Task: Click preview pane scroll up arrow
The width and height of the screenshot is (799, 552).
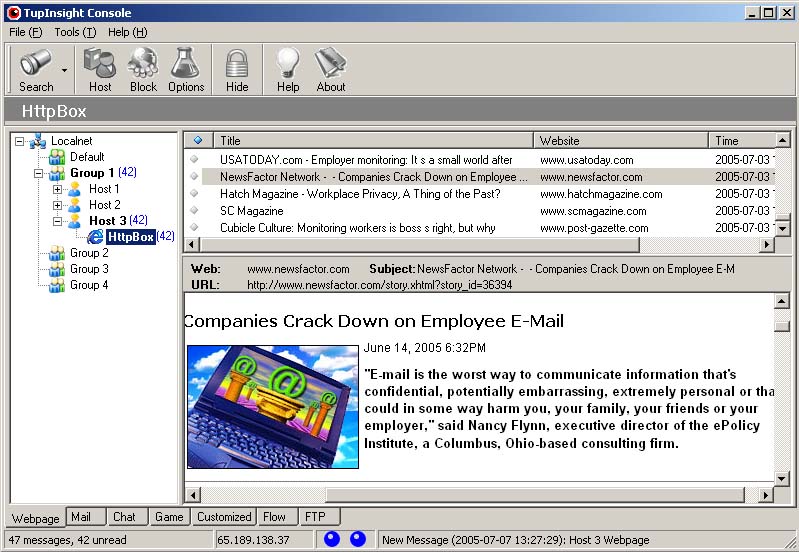Action: [x=782, y=301]
